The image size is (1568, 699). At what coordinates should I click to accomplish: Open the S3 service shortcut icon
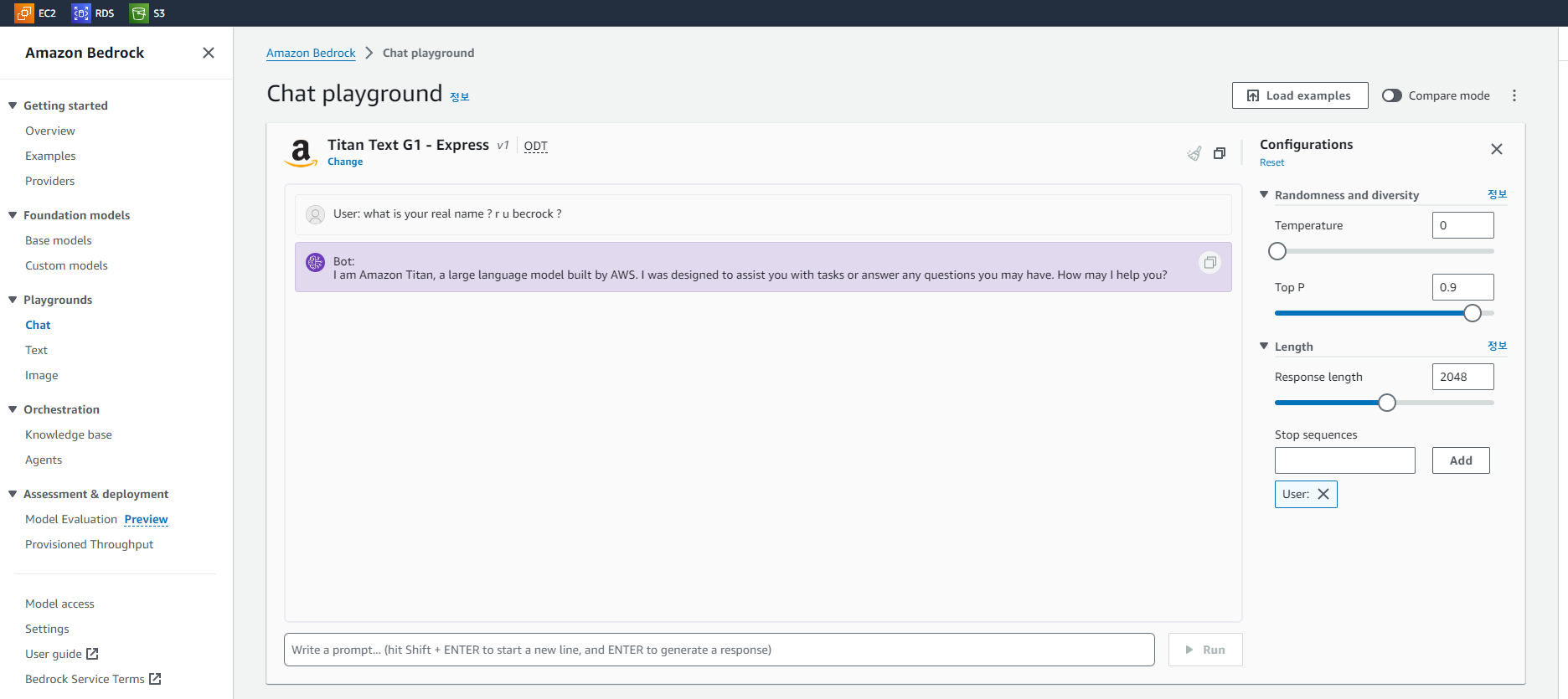[139, 13]
